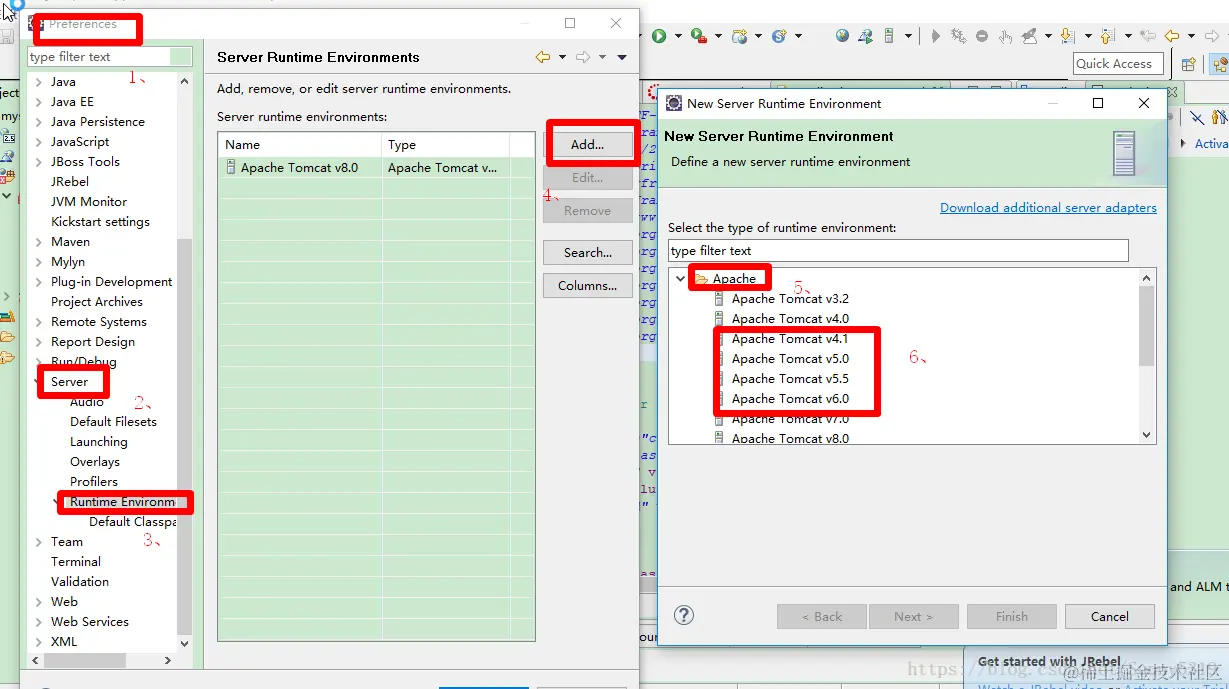
Task: Open the Validation preferences page
Action: (80, 582)
